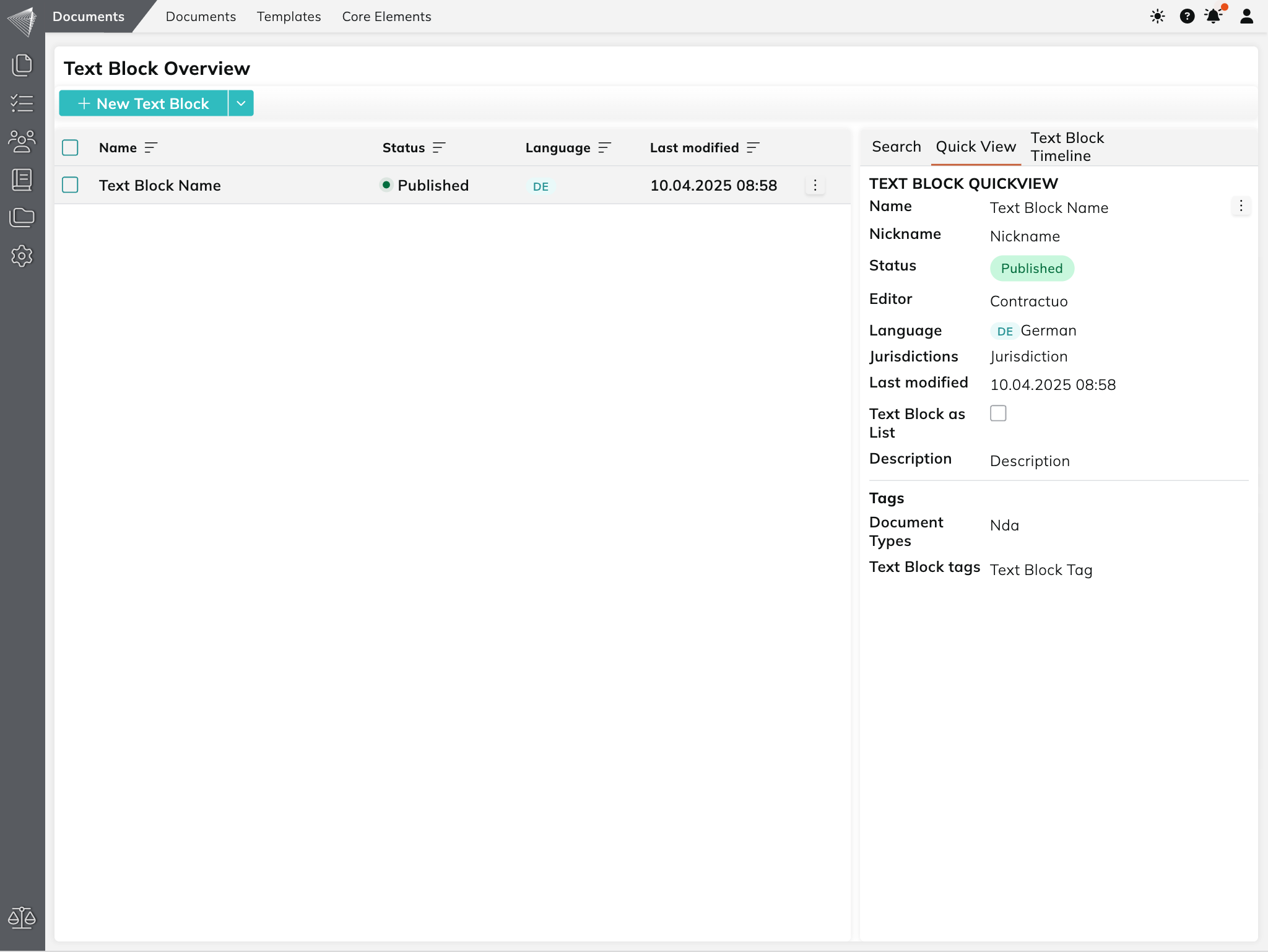Select the checkbox beside Text Block Name row
The width and height of the screenshot is (1268, 952).
70,185
